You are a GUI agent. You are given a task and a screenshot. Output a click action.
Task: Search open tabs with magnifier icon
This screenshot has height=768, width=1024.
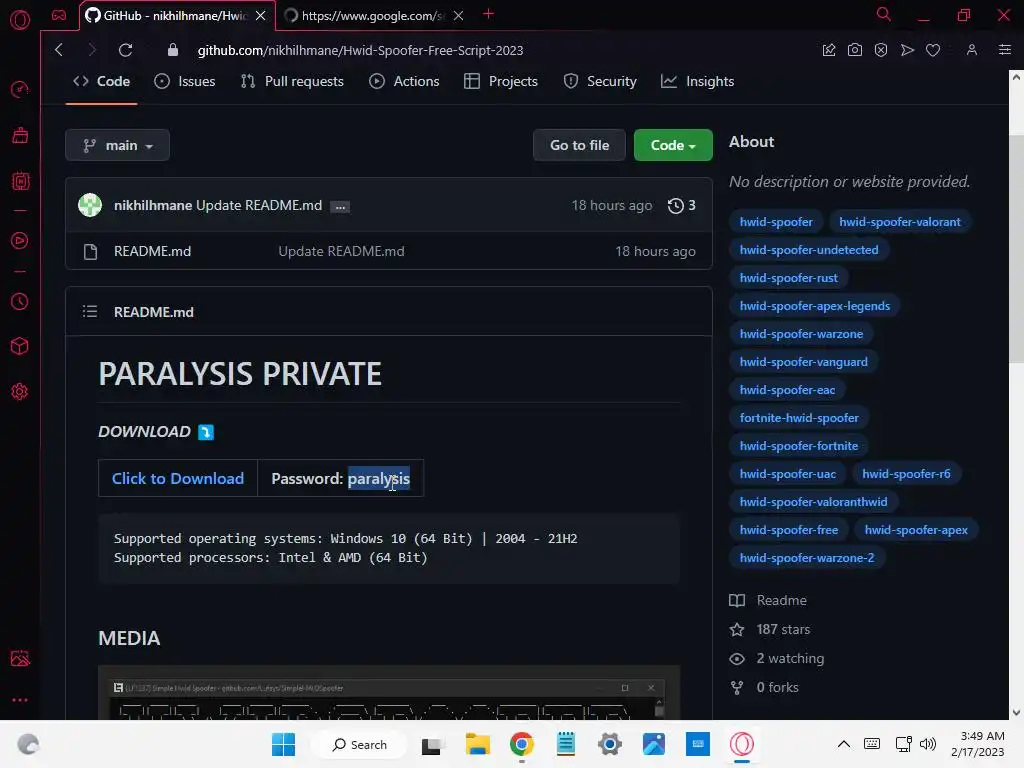point(884,14)
